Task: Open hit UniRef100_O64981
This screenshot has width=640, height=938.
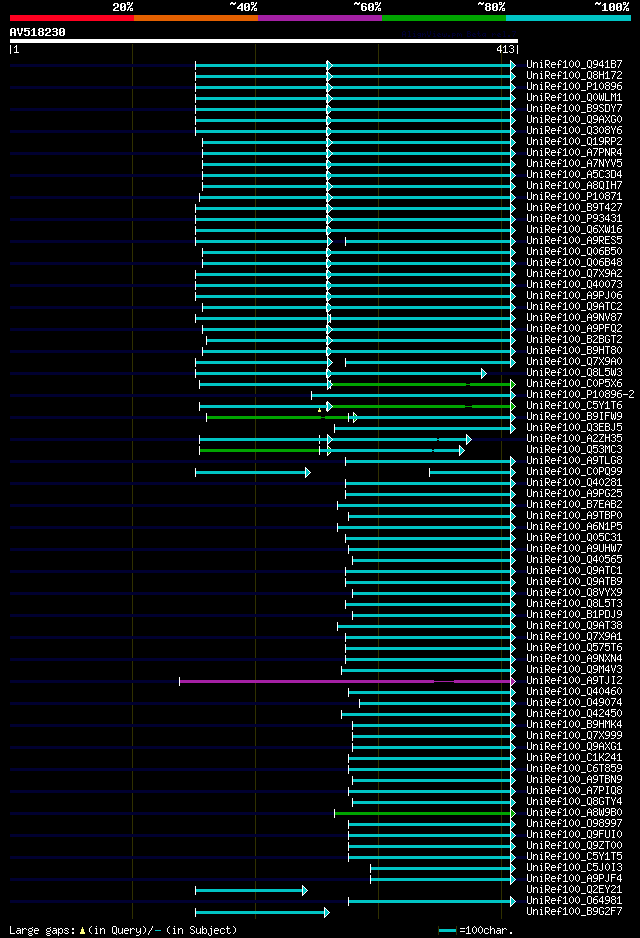Action: pyautogui.click(x=574, y=900)
